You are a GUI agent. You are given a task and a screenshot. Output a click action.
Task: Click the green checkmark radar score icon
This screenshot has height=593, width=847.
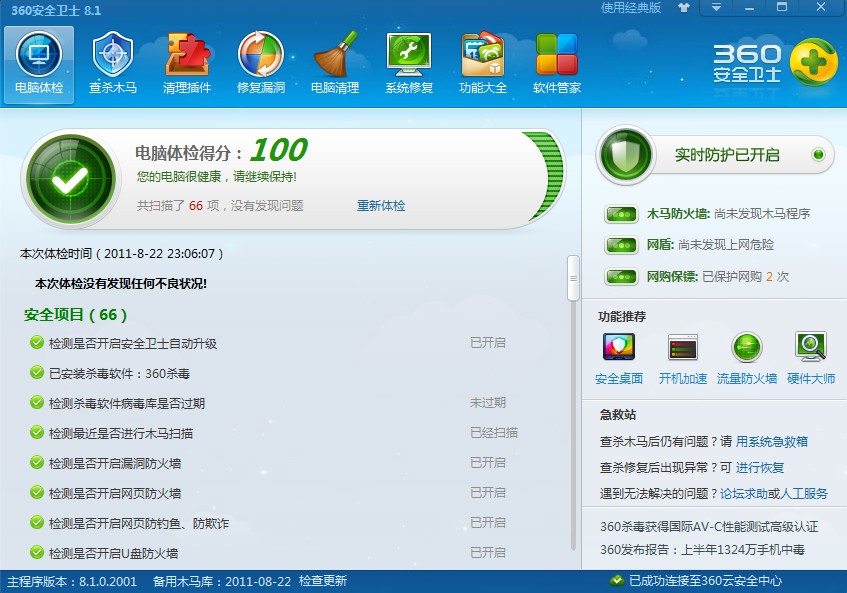click(71, 179)
